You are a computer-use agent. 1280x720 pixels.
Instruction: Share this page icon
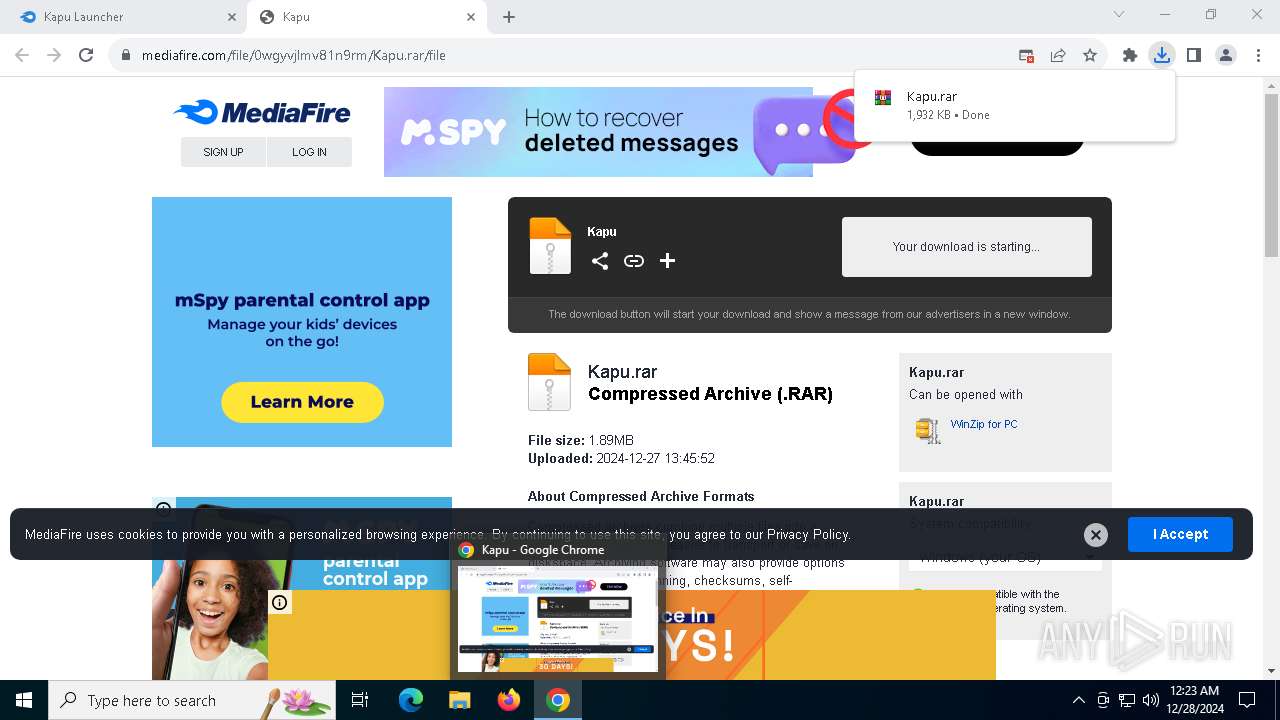[1058, 56]
